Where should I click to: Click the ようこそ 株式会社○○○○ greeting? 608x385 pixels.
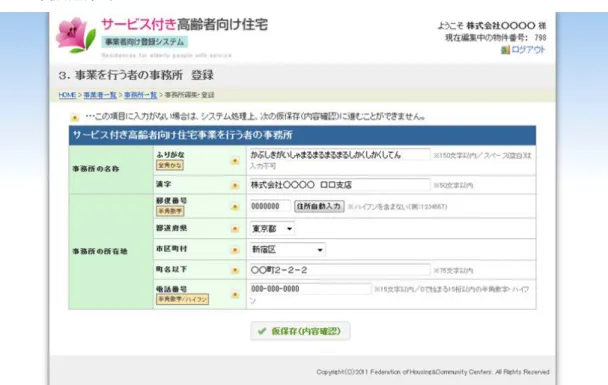pos(492,26)
